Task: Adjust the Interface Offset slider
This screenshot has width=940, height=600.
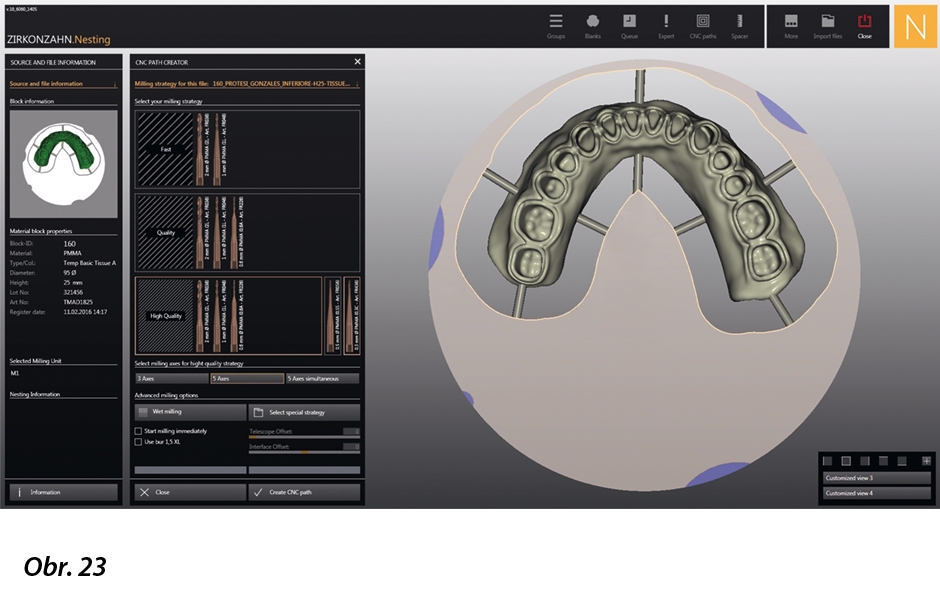Action: click(304, 452)
